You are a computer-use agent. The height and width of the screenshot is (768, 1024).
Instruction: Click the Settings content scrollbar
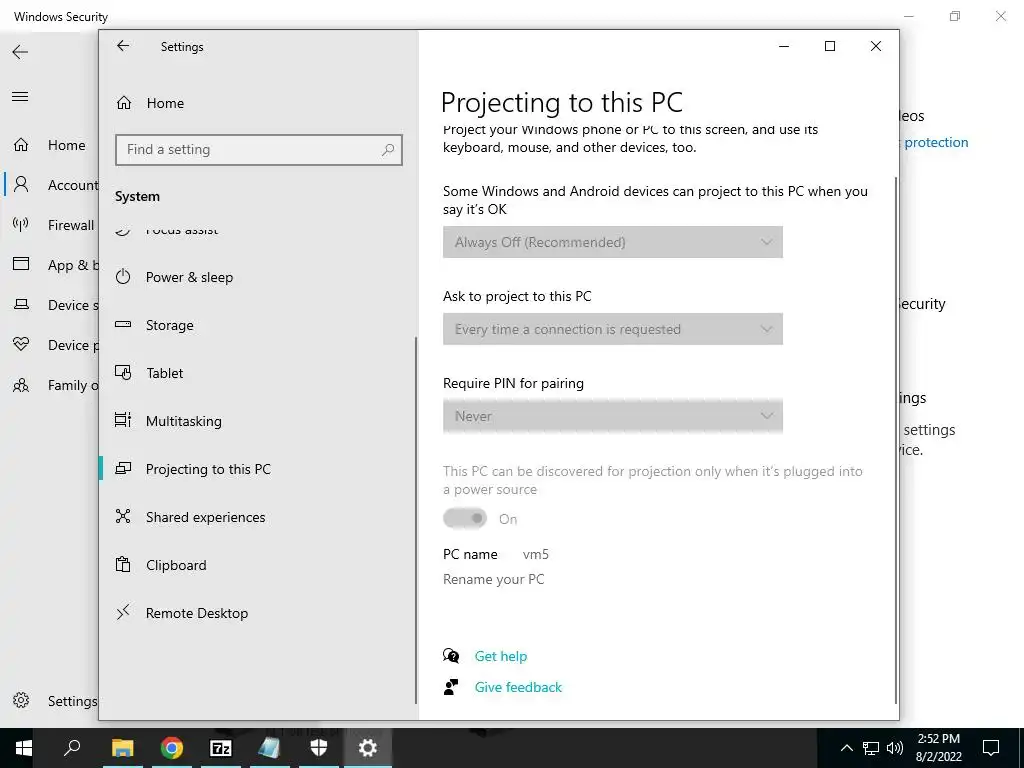coord(896,439)
